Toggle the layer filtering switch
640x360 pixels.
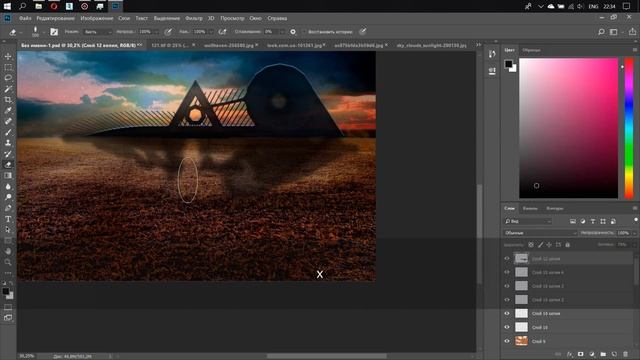pyautogui.click(x=636, y=220)
